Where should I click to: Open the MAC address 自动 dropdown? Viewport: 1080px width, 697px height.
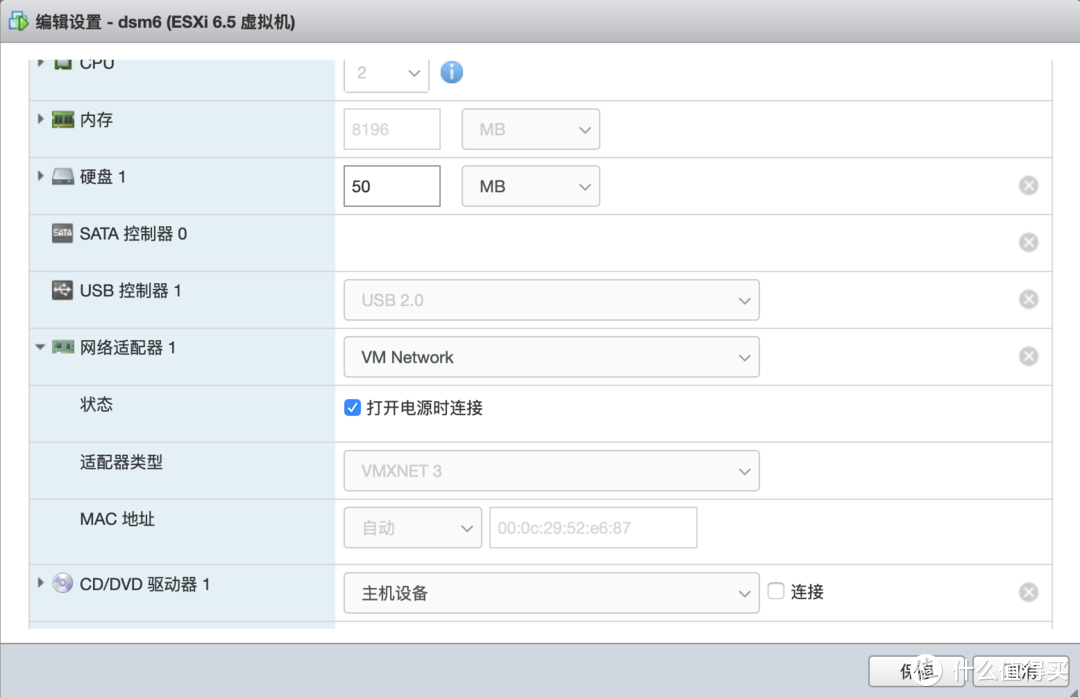tap(413, 528)
